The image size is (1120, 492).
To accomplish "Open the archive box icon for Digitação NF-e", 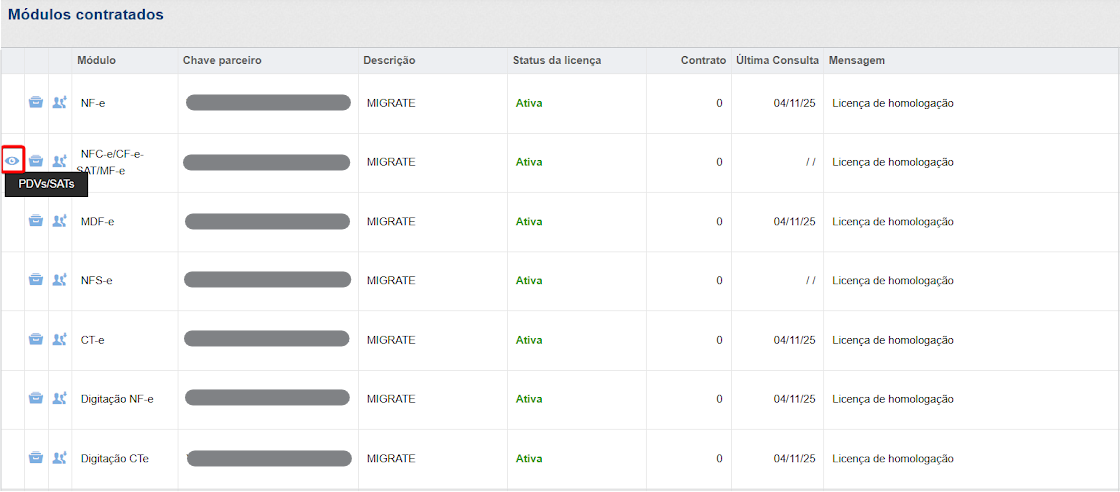I will tap(36, 398).
